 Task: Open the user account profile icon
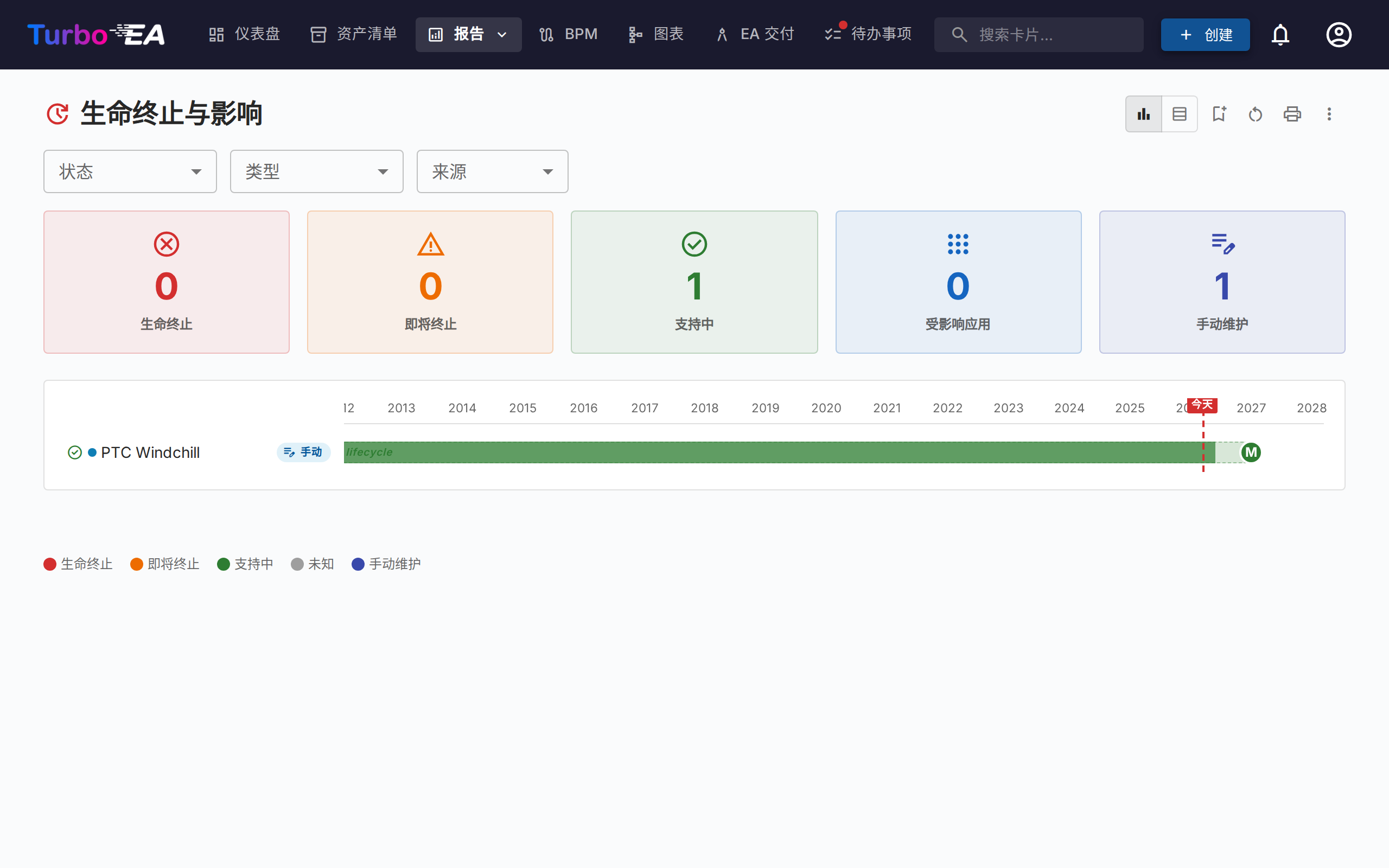click(x=1339, y=34)
